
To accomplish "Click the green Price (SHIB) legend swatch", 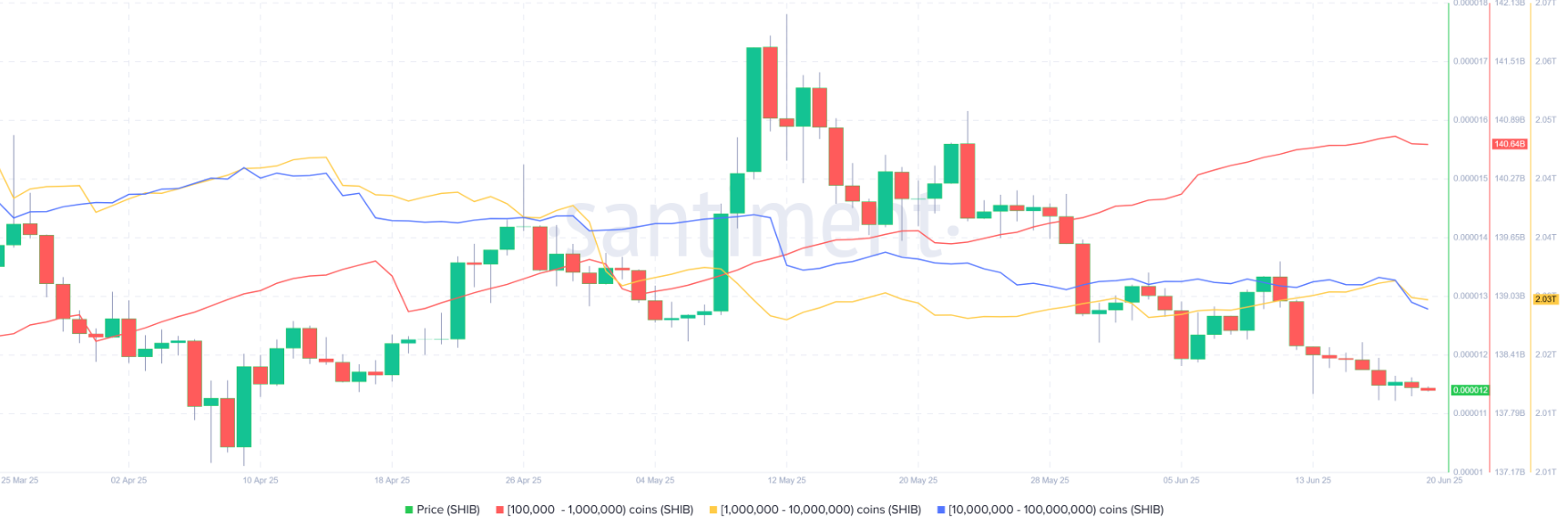I will (409, 510).
